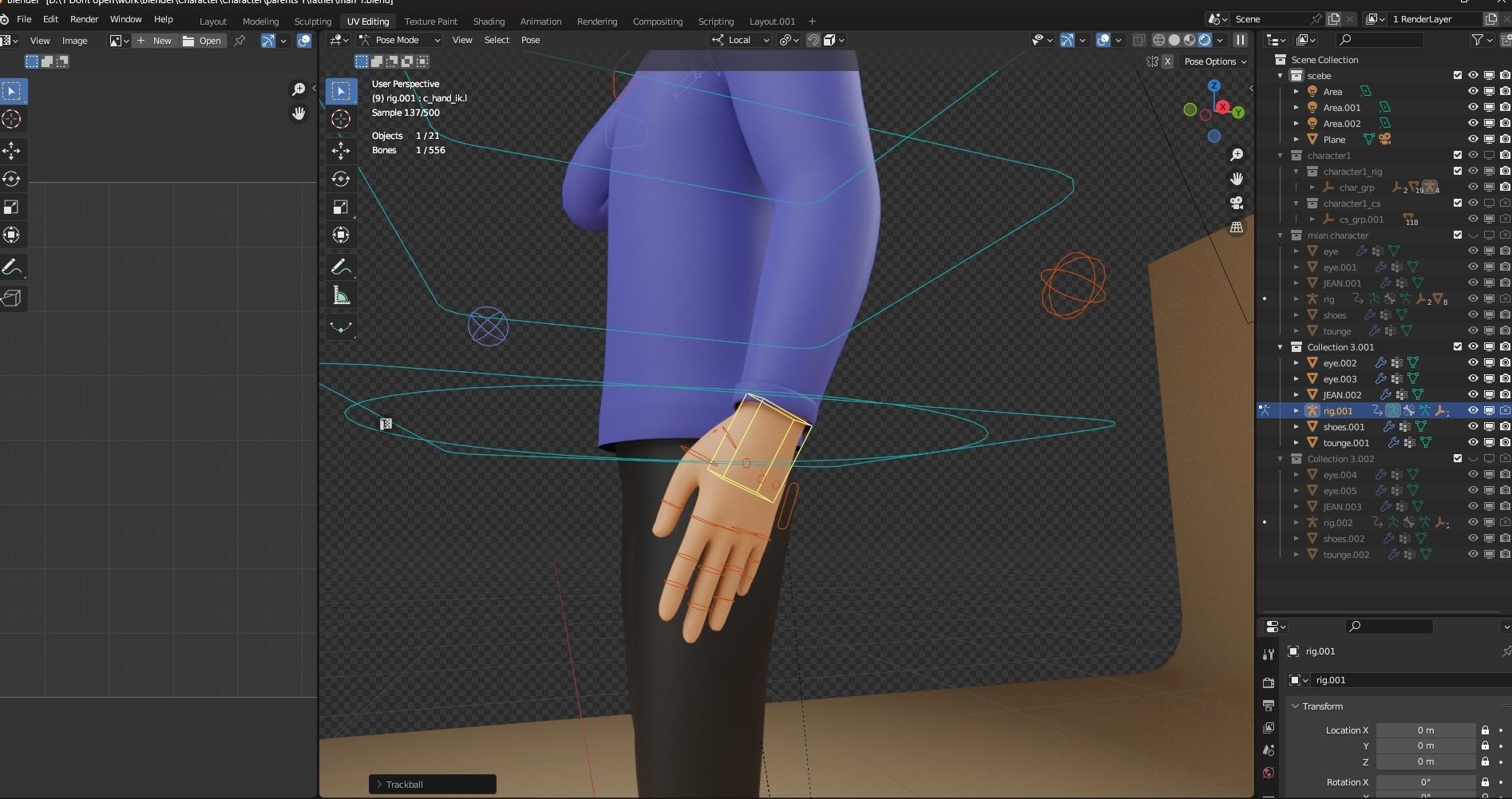Switch to the Shading workspace tab
This screenshot has width=1512, height=799.
[x=489, y=22]
